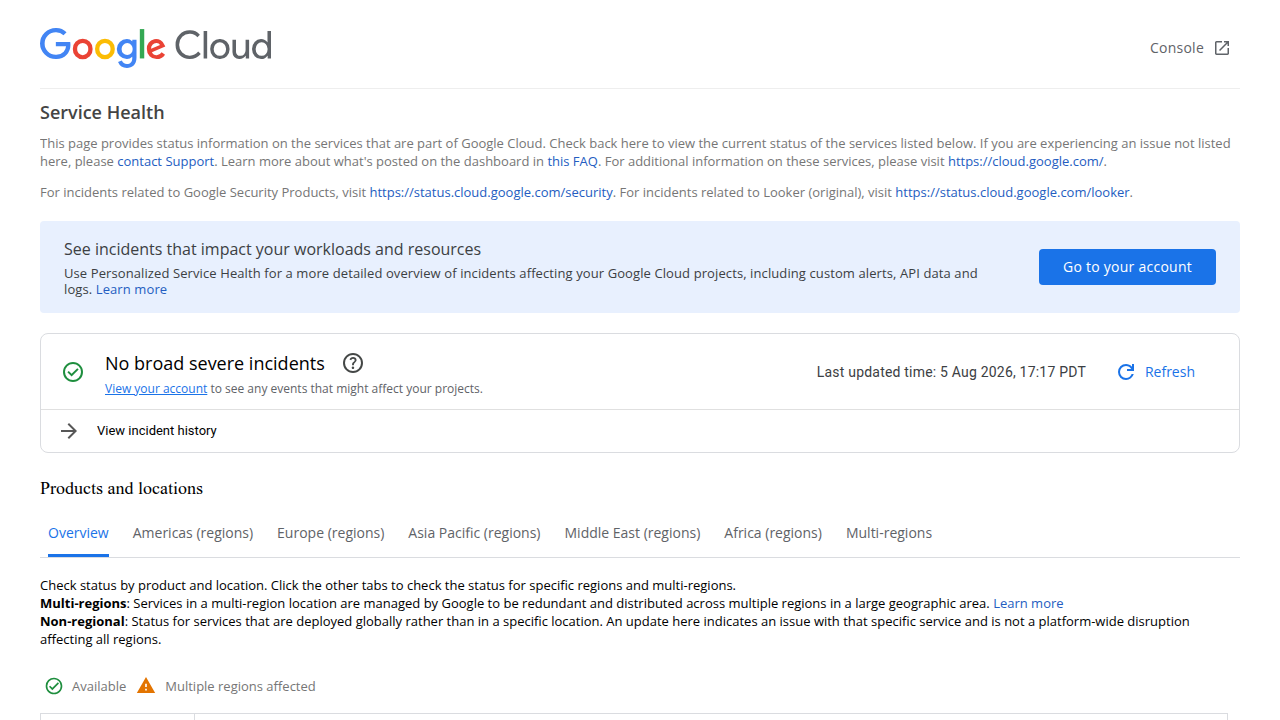Select the Overview tab

(78, 533)
